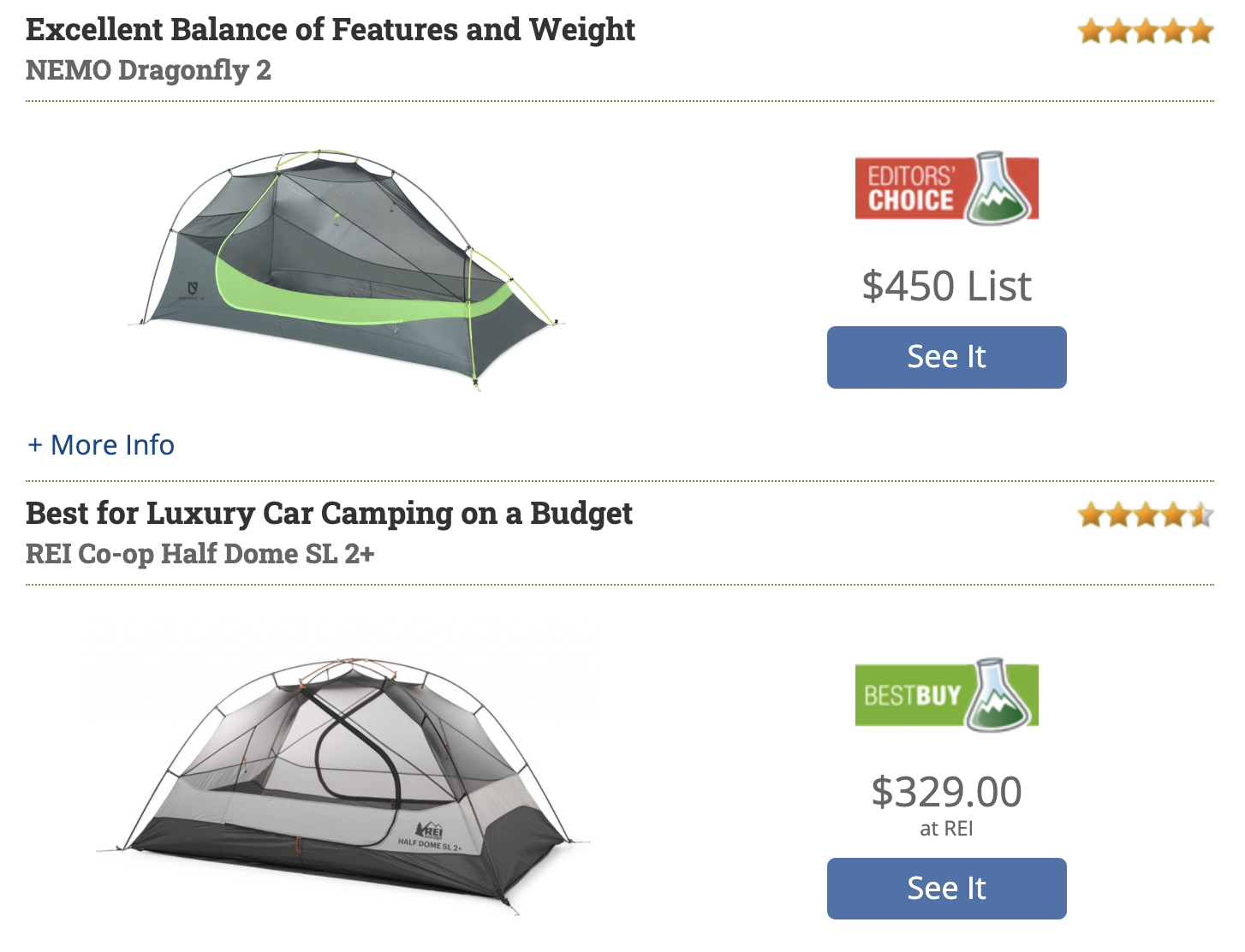Click the first star of NEMO rating
This screenshot has width=1245, height=952.
pos(1091,32)
